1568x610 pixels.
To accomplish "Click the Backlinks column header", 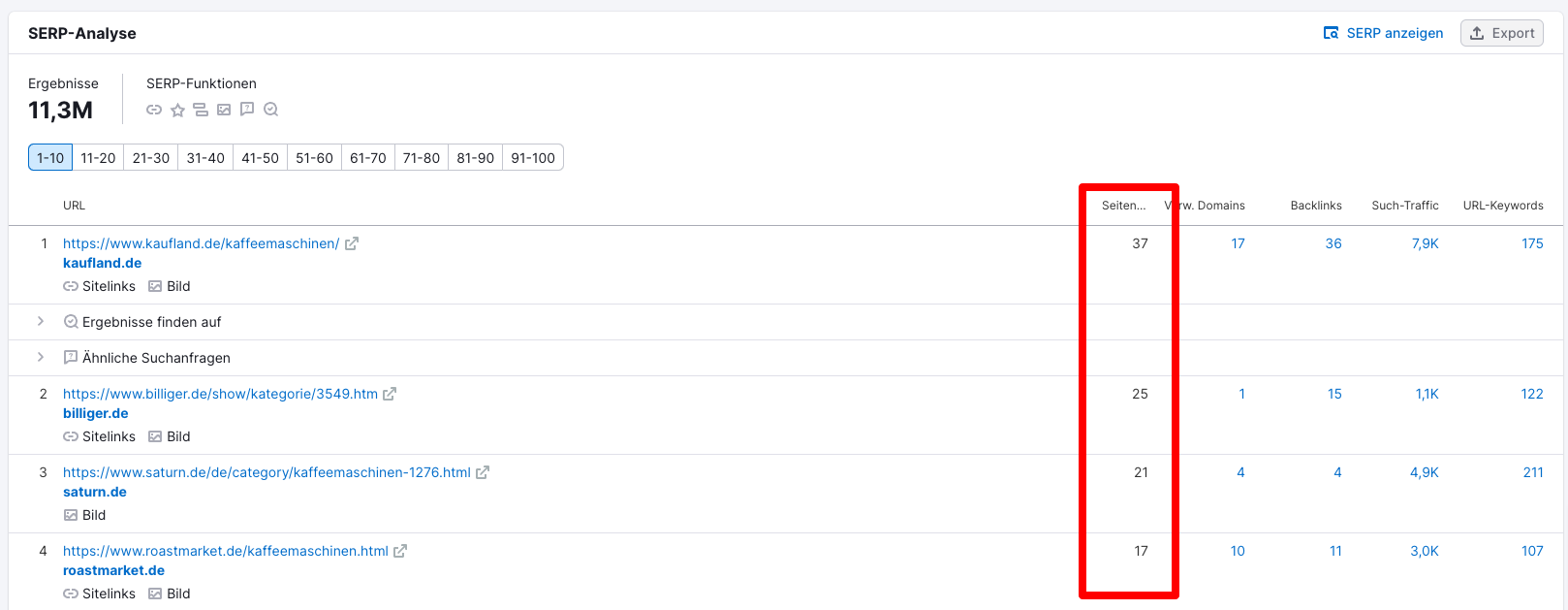I will pyautogui.click(x=1316, y=206).
